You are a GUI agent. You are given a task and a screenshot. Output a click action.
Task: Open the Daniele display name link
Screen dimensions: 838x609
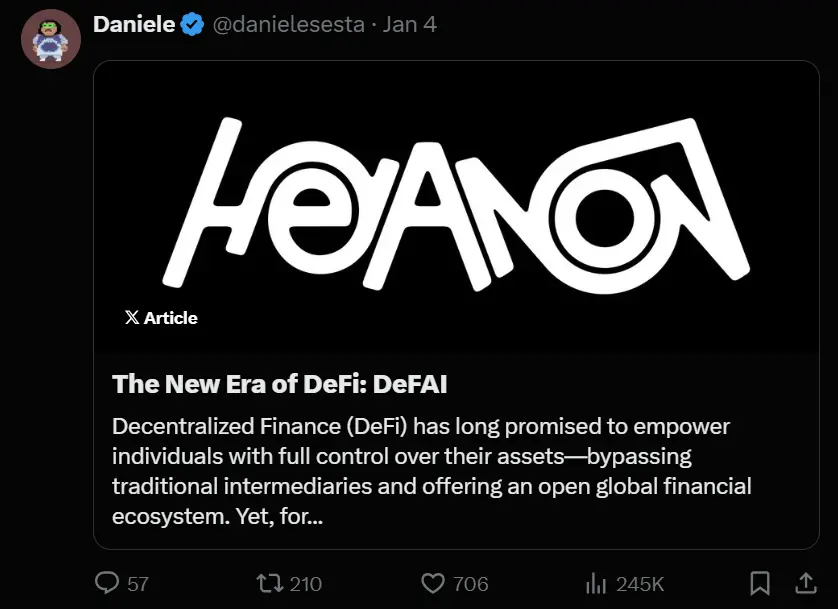tap(134, 24)
